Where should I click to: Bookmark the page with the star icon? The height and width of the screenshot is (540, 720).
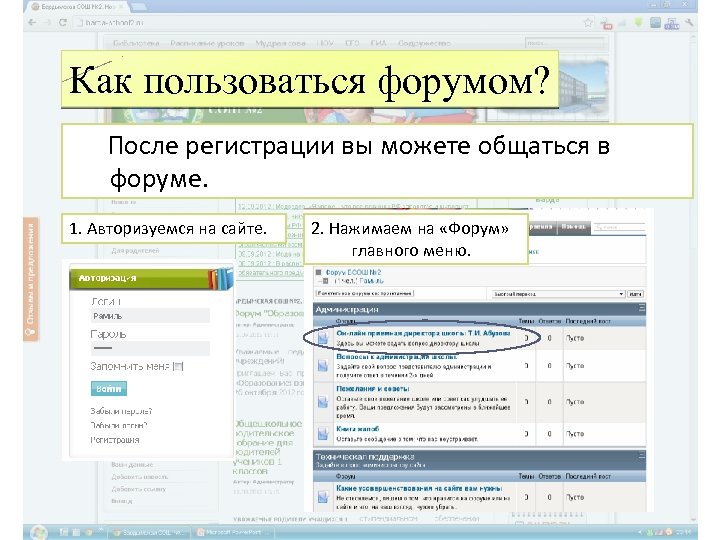pos(588,22)
